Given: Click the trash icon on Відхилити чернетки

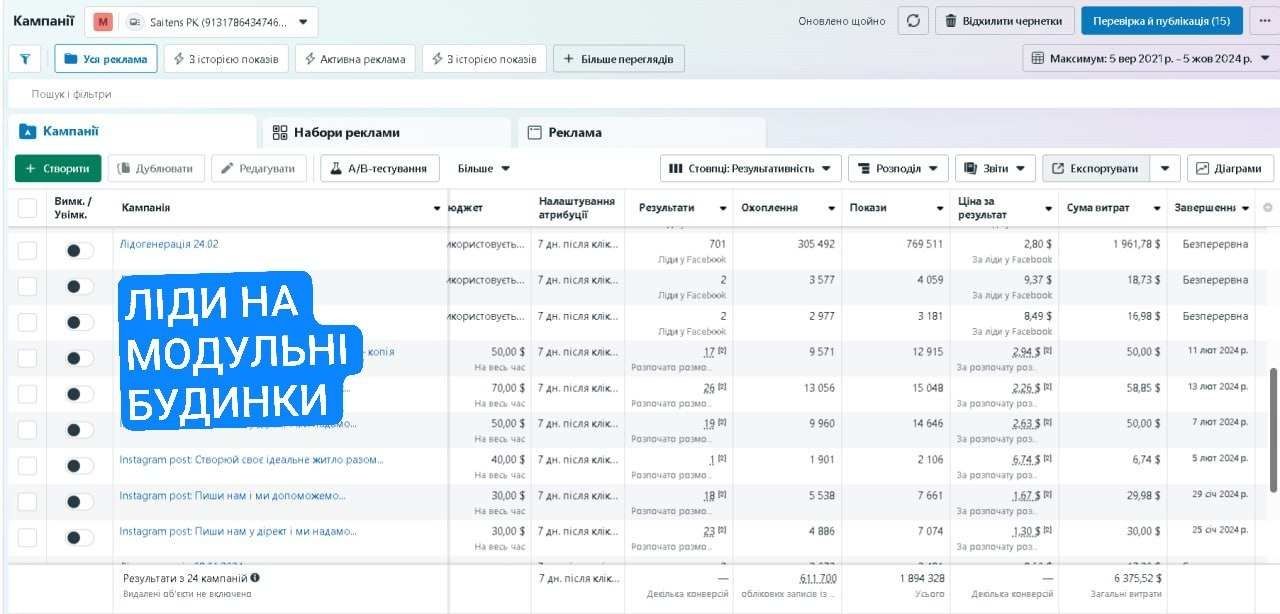Looking at the screenshot, I should click(951, 21).
